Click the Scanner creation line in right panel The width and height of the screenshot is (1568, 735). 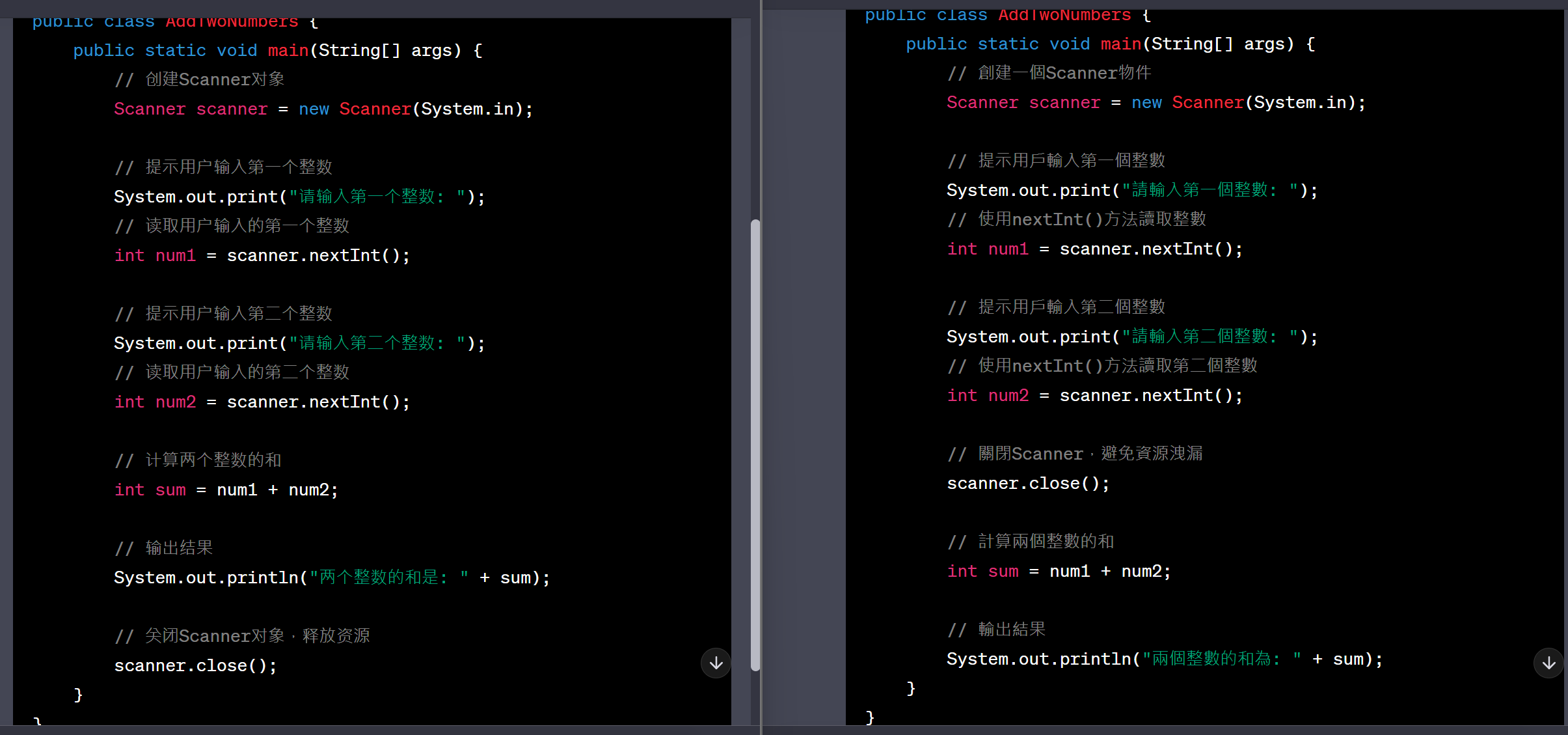click(x=1156, y=103)
